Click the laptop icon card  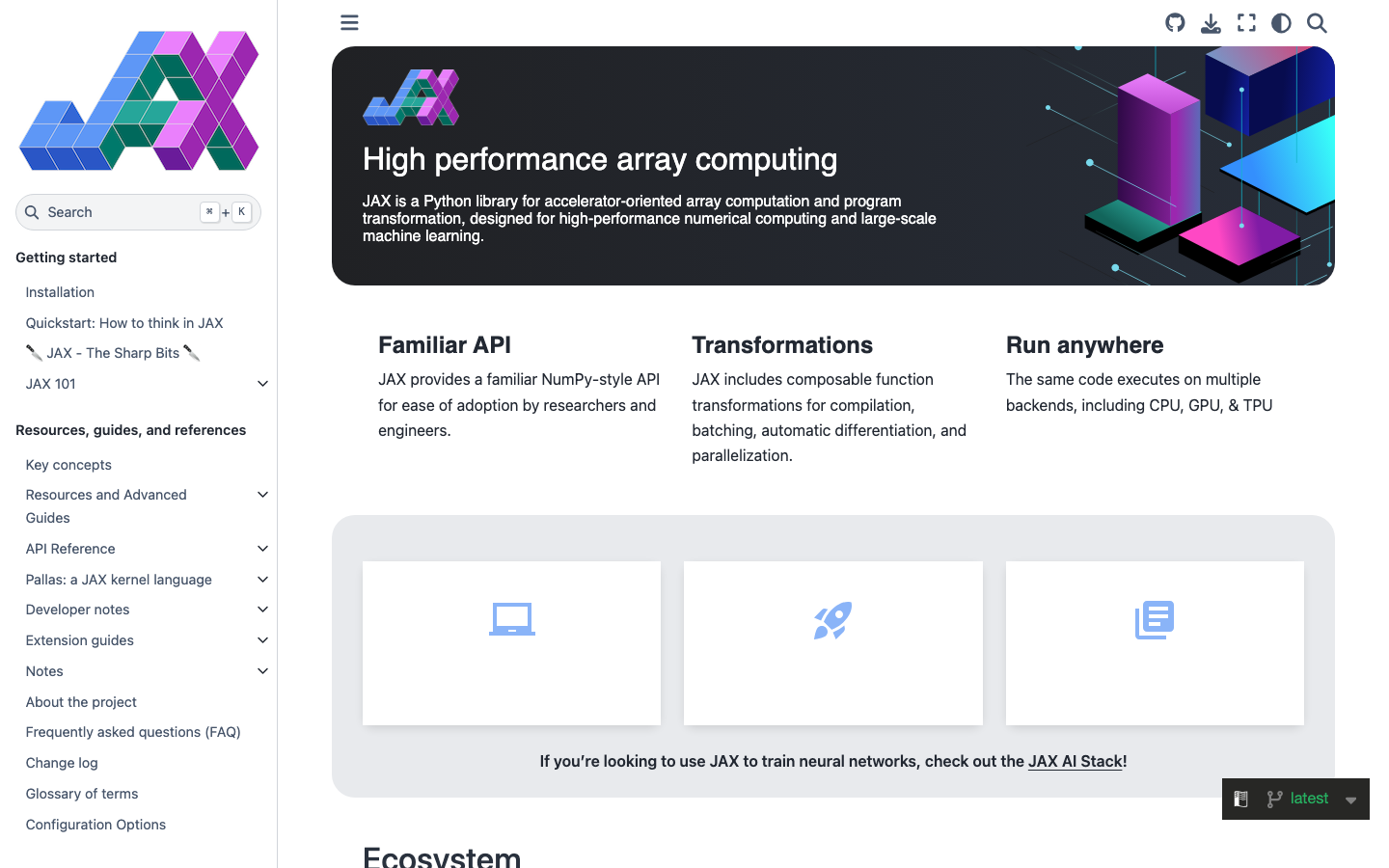pos(511,643)
